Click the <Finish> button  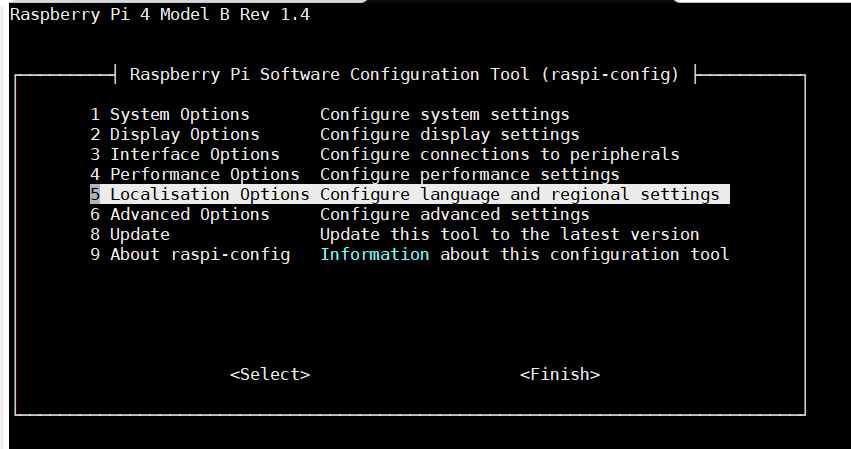click(560, 374)
